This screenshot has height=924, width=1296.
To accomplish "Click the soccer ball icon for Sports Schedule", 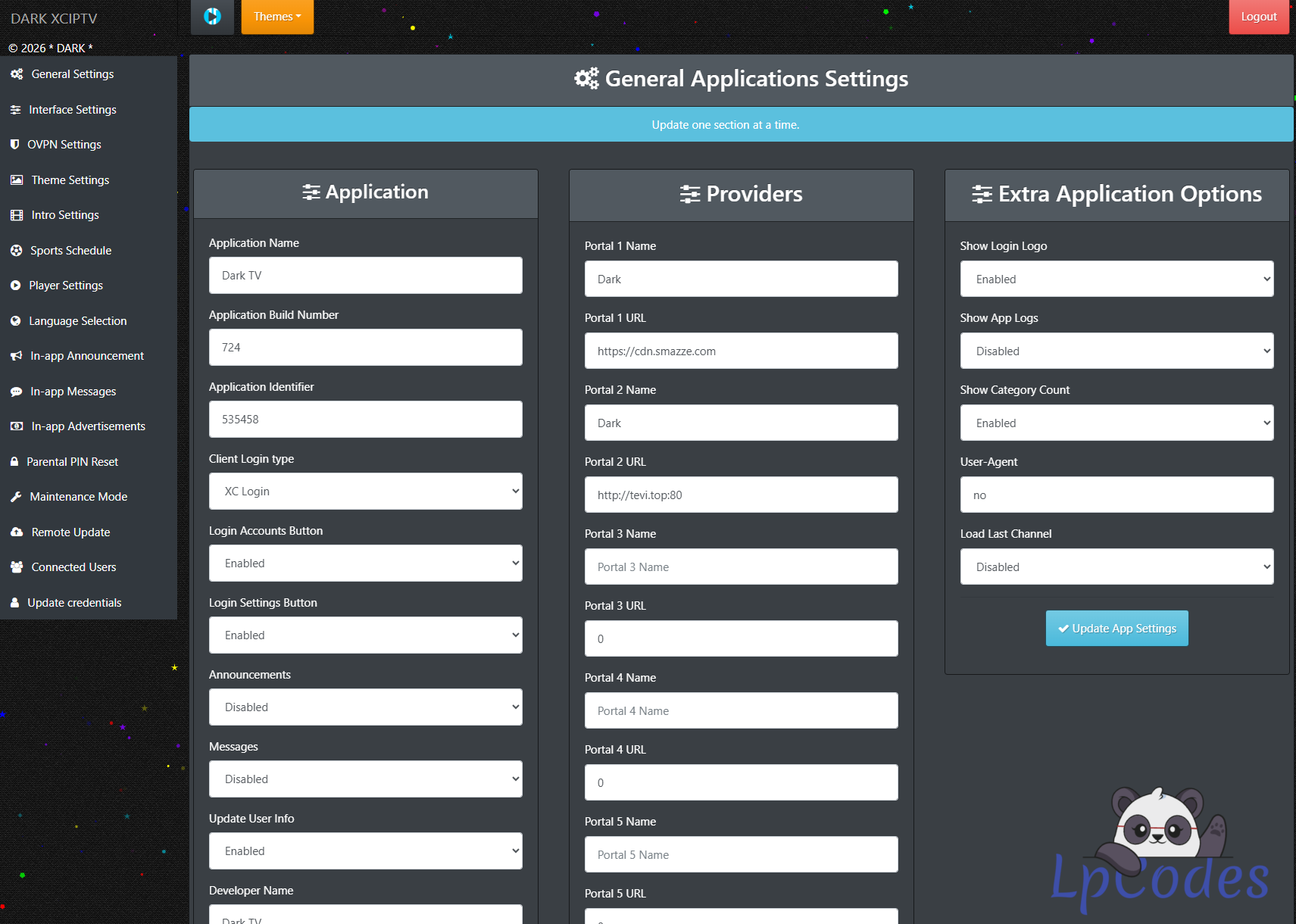I will click(16, 251).
